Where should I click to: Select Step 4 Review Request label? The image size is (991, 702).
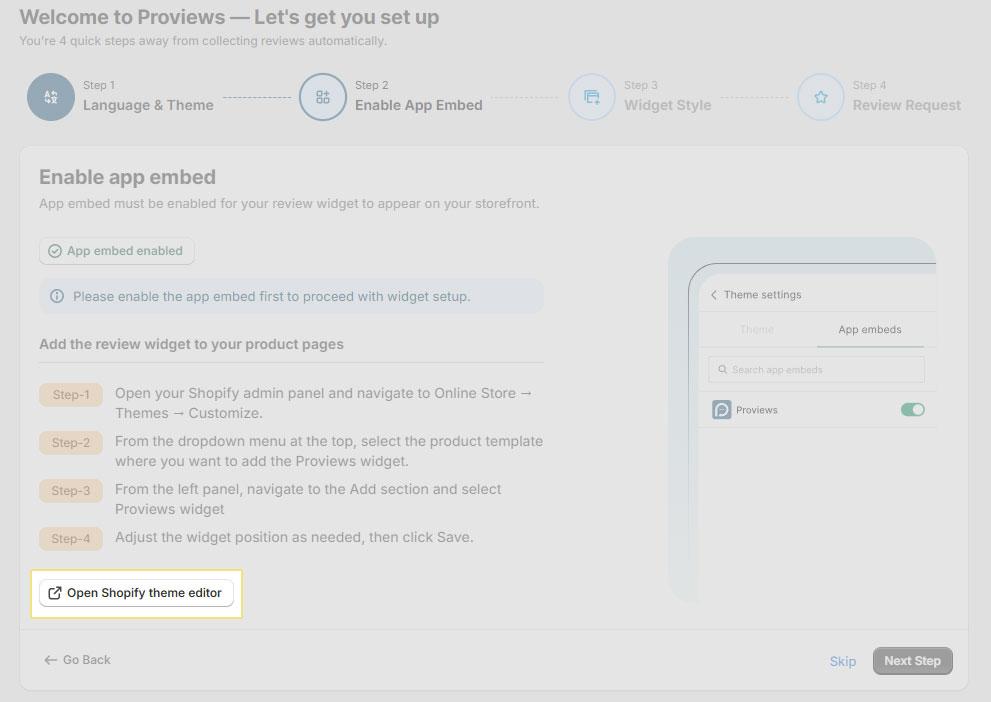pyautogui.click(x=906, y=96)
